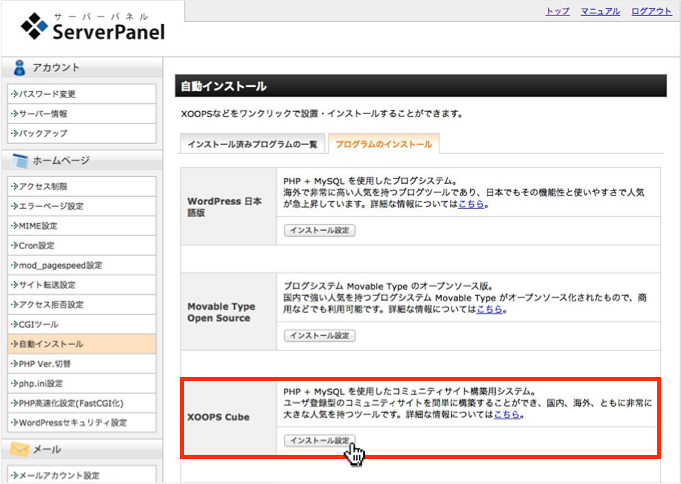The height and width of the screenshot is (484, 681).
Task: Open the こちら link in WordPress description
Action: pos(471,204)
